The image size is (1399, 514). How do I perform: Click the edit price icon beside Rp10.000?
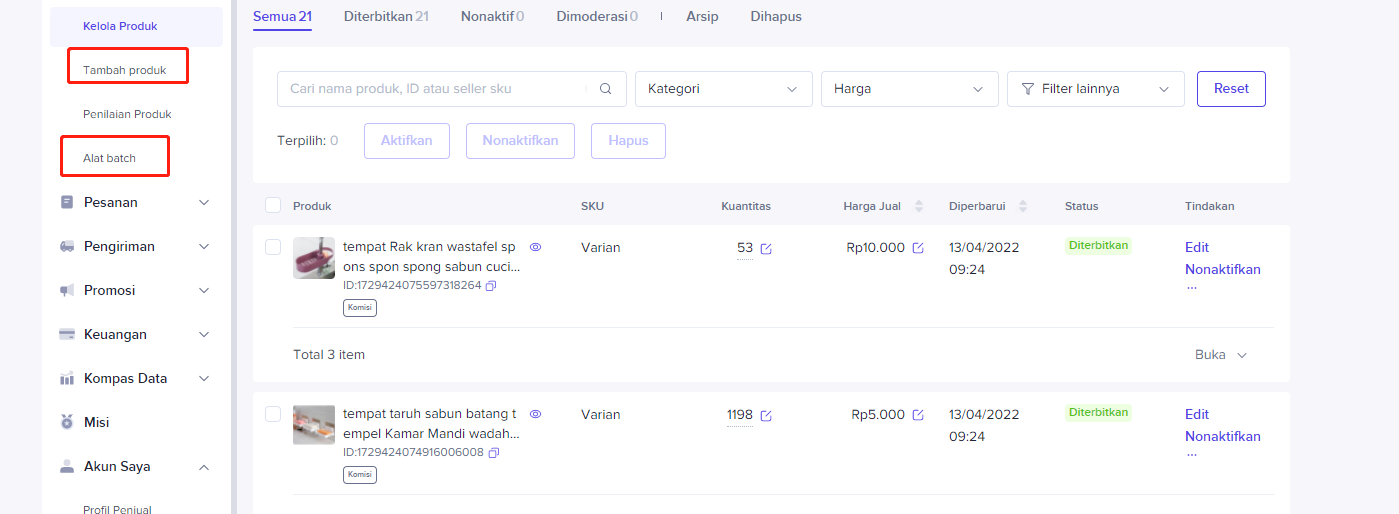918,248
